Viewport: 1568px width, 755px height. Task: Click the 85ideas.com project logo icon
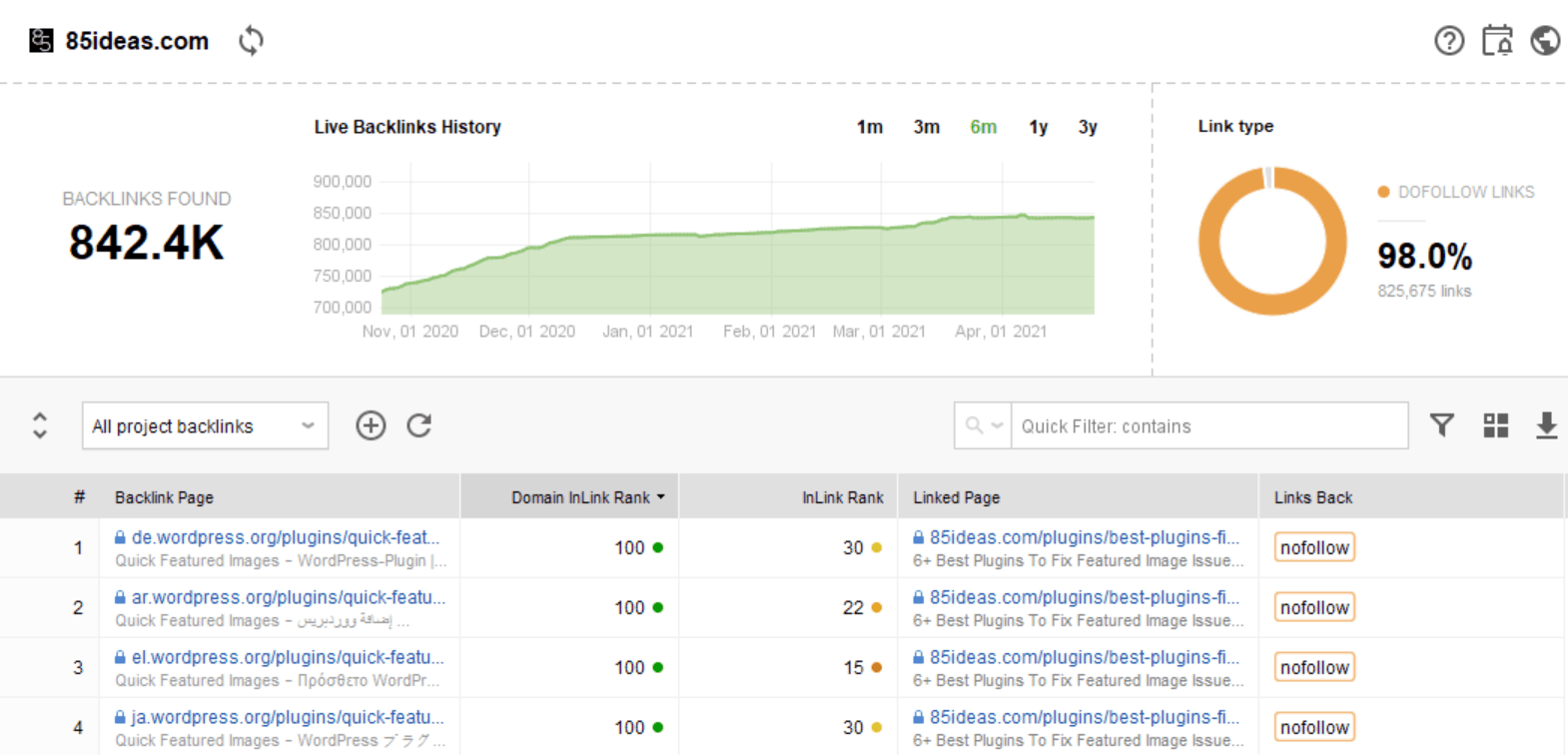(x=41, y=41)
